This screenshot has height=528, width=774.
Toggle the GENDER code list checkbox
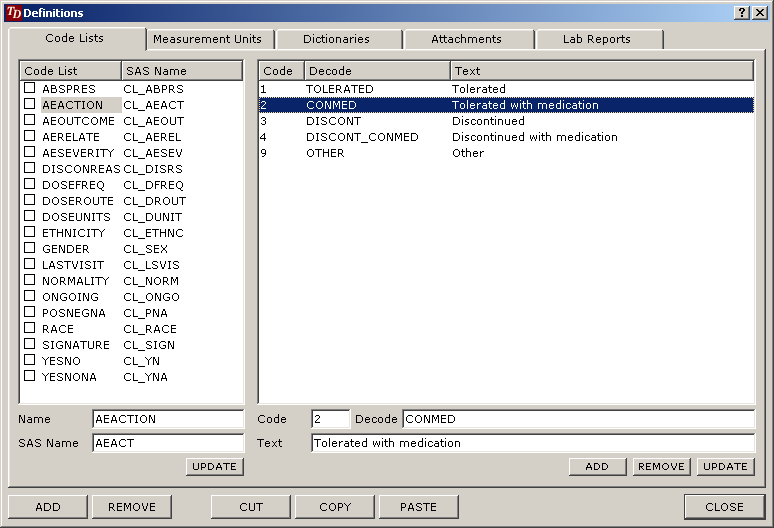pos(30,249)
